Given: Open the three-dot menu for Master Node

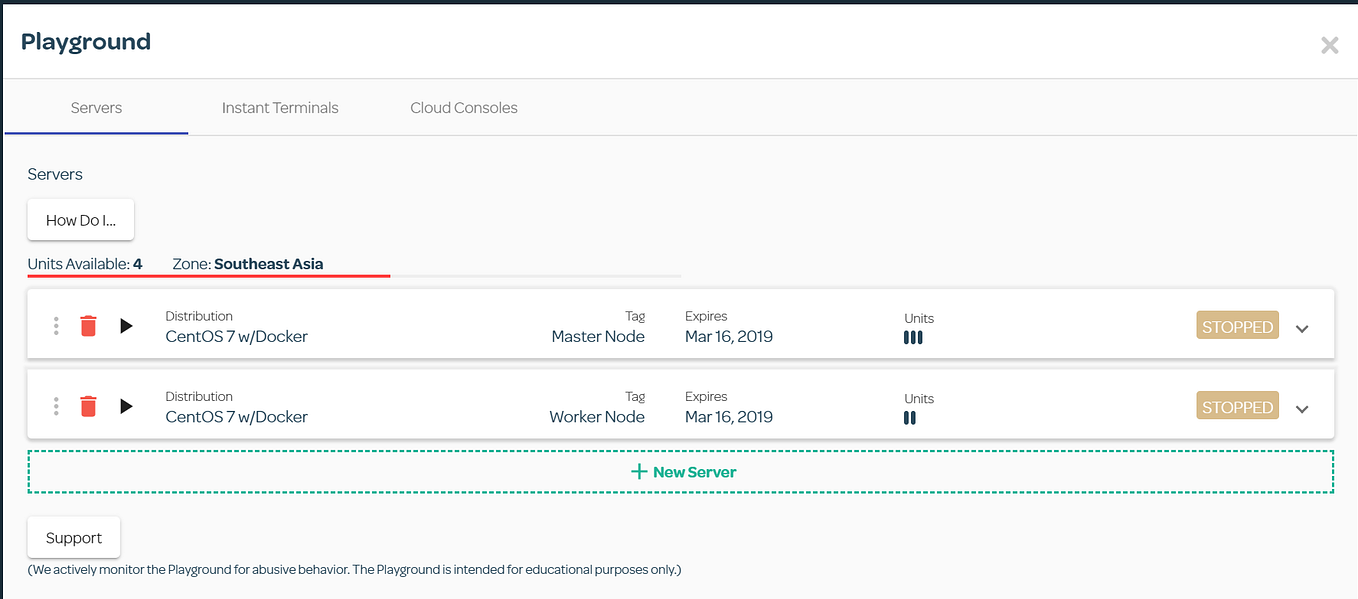Looking at the screenshot, I should coord(56,326).
